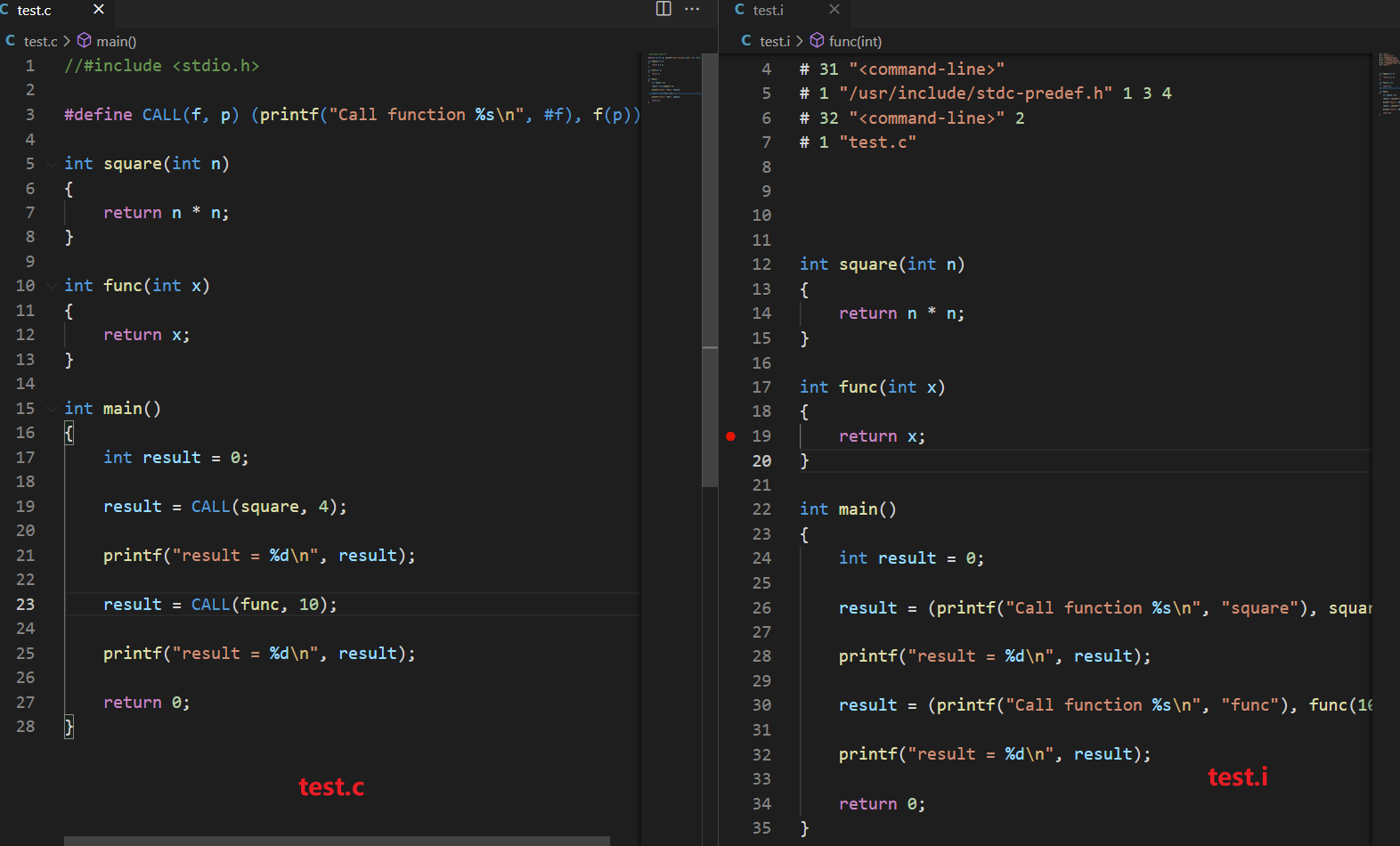Click the stdc-predef.h line in test.i
The width and height of the screenshot is (1400, 846).
click(x=986, y=94)
